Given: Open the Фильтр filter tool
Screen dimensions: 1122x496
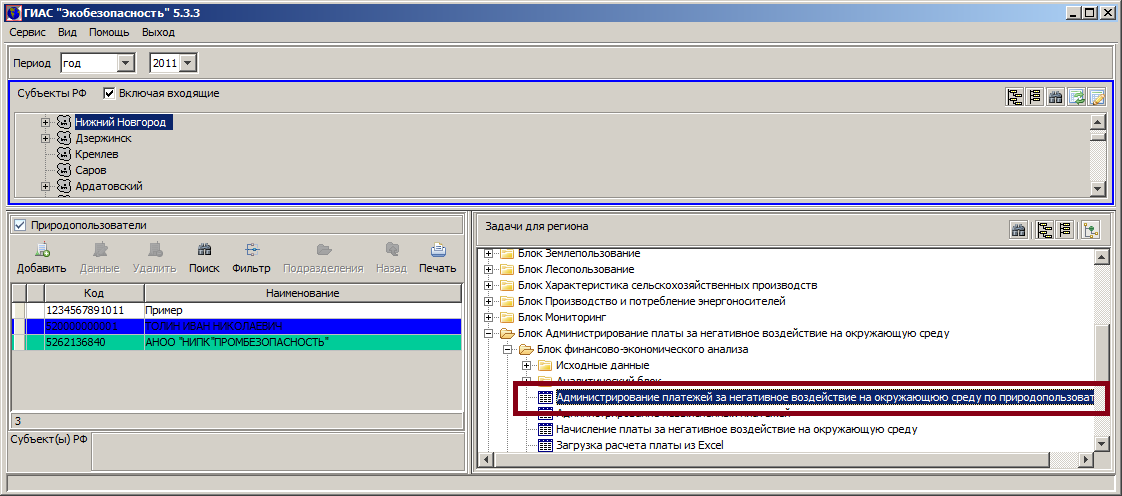Looking at the screenshot, I should pyautogui.click(x=251, y=258).
